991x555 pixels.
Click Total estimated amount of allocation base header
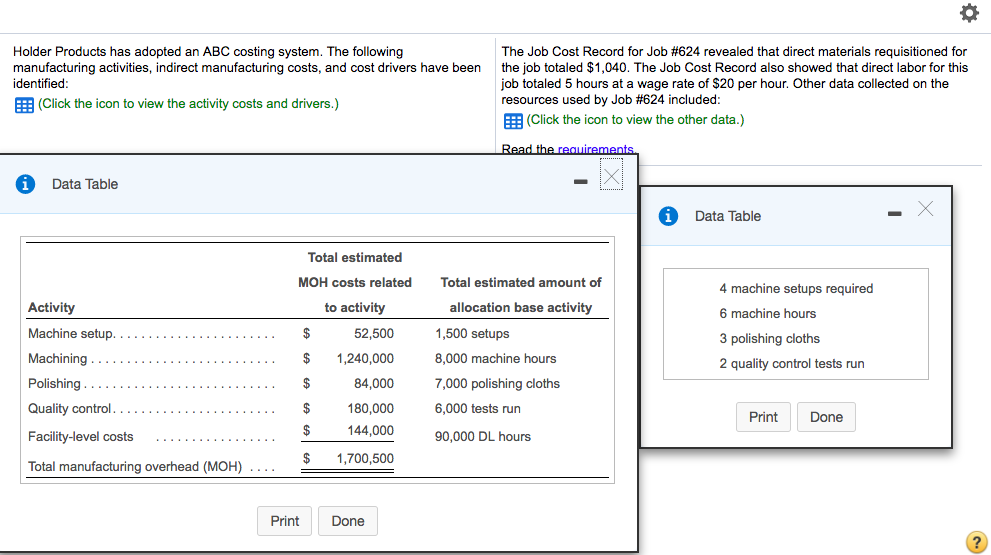click(521, 295)
